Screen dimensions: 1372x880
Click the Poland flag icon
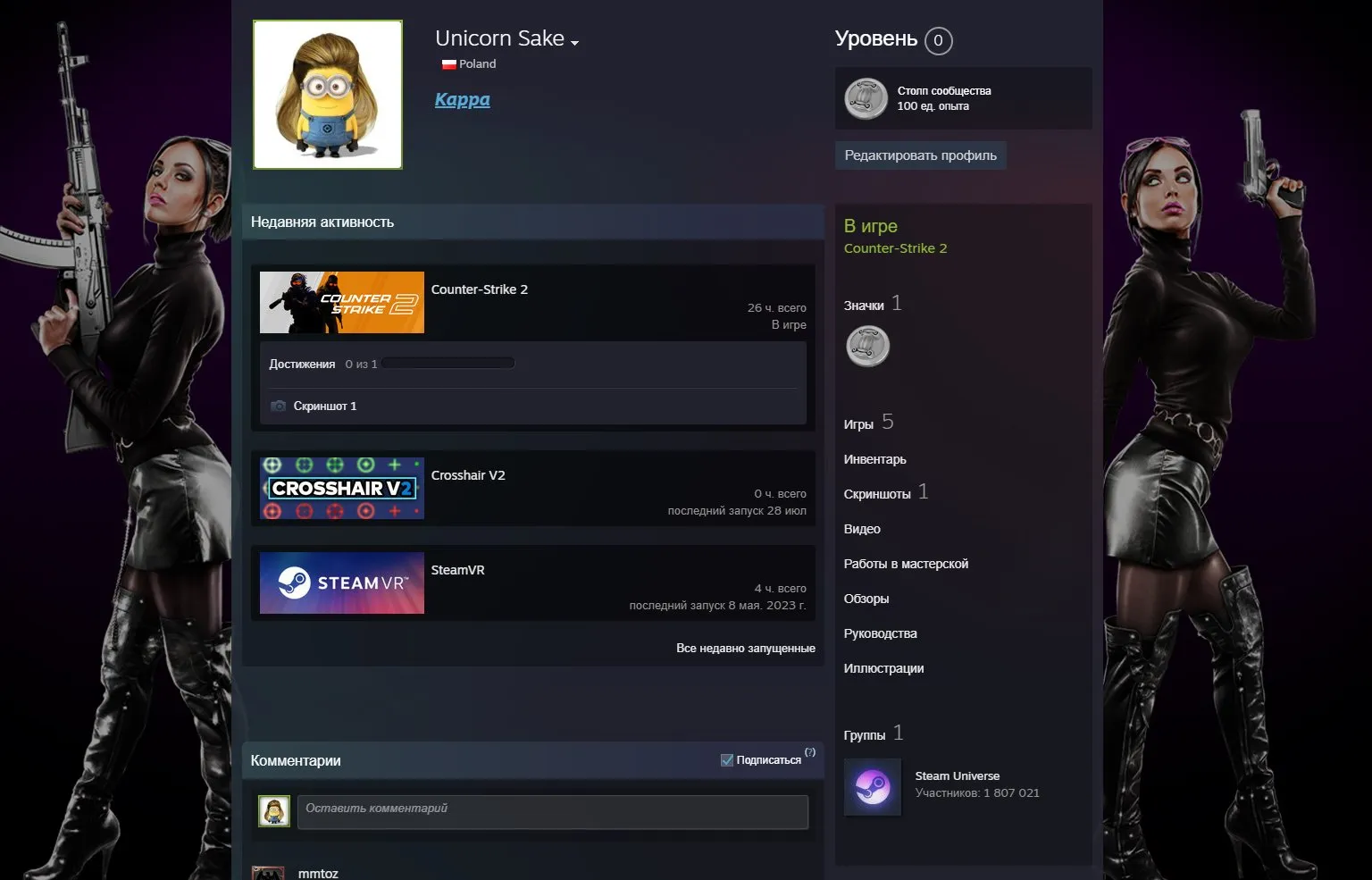(448, 64)
